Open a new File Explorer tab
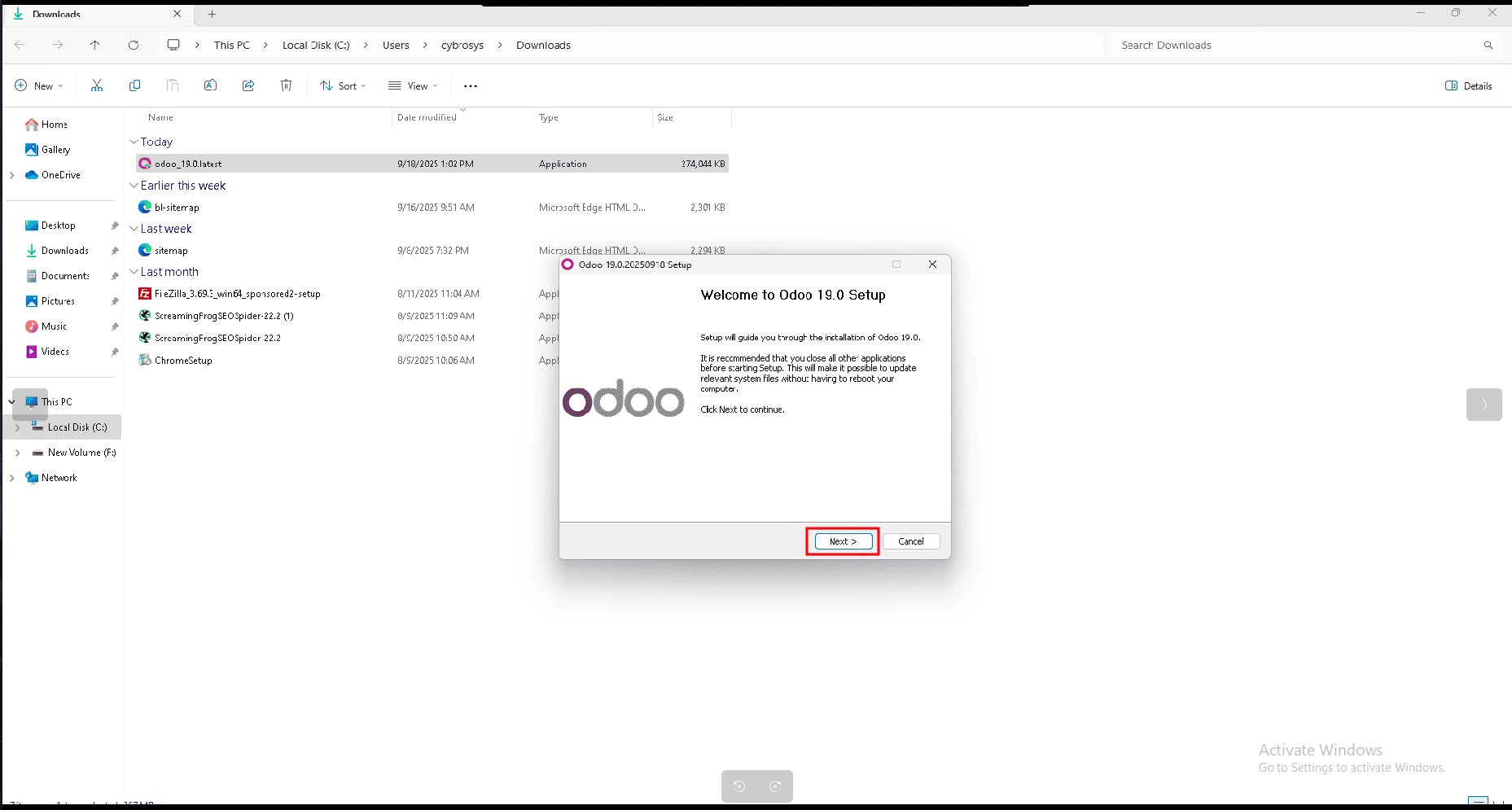The width and height of the screenshot is (1512, 810). click(x=212, y=14)
